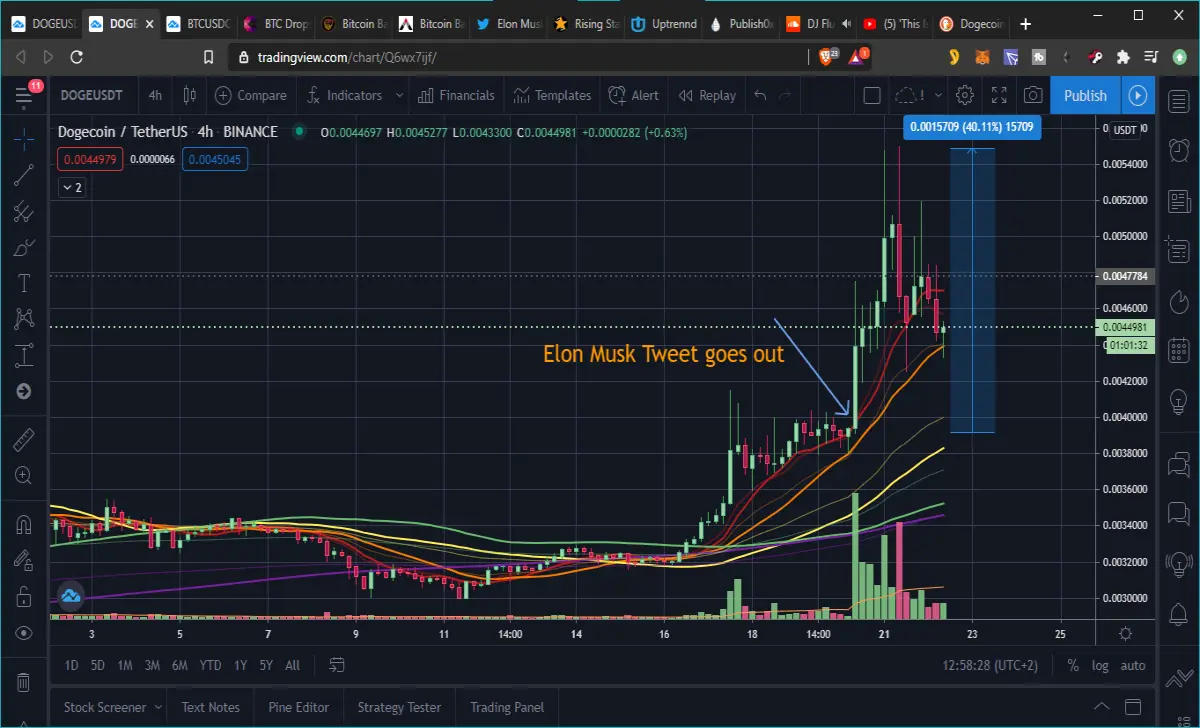Click the Publish button
The image size is (1200, 728).
1085,96
